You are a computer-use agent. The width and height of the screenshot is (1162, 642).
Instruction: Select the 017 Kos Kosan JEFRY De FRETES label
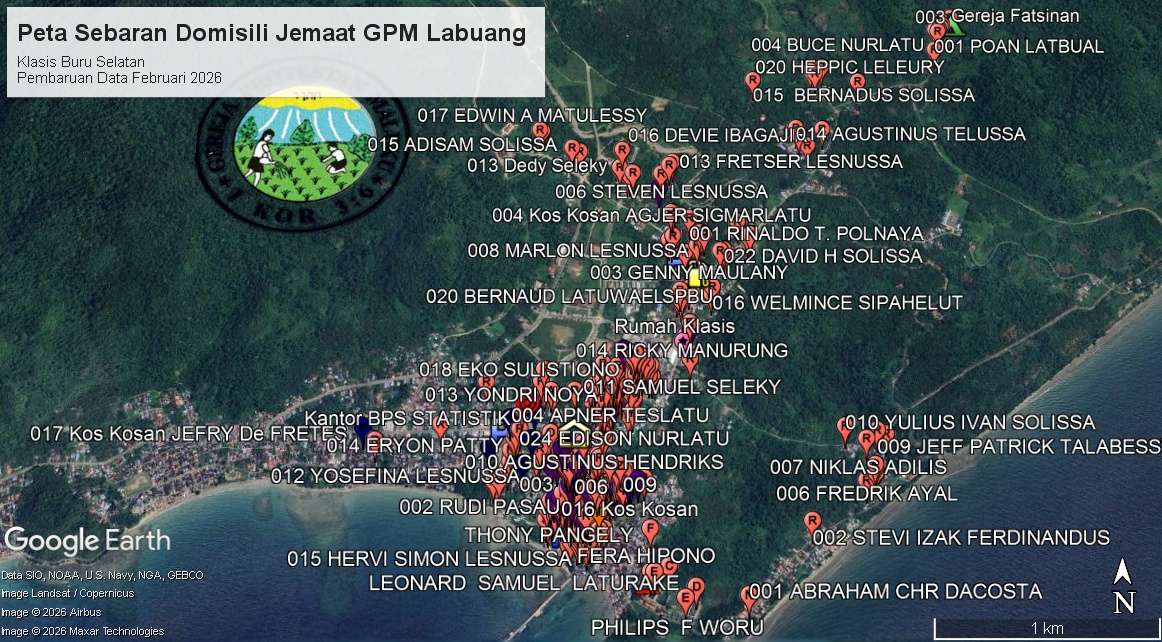pyautogui.click(x=189, y=433)
